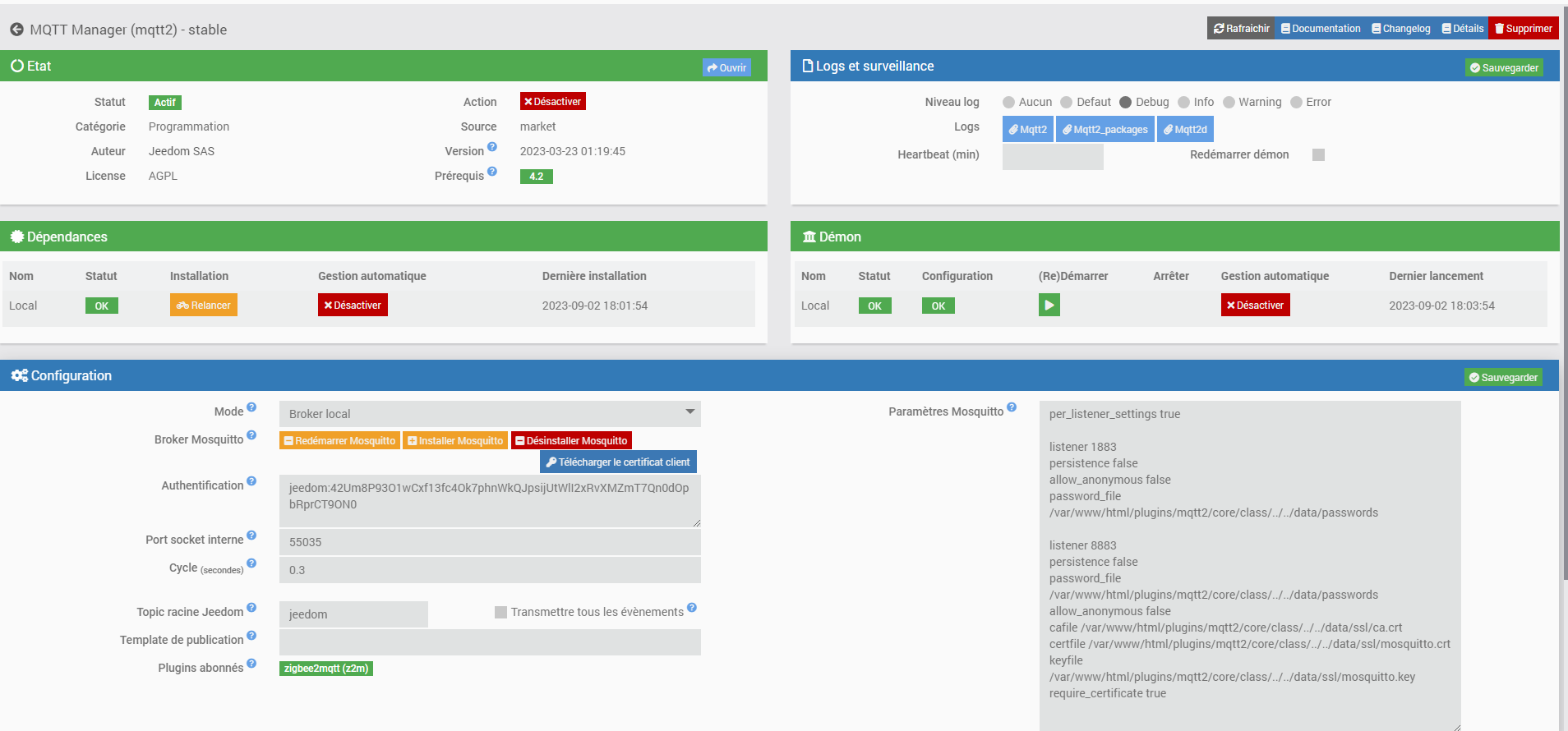Click the Template de publication field
1568x731 pixels.
[490, 642]
